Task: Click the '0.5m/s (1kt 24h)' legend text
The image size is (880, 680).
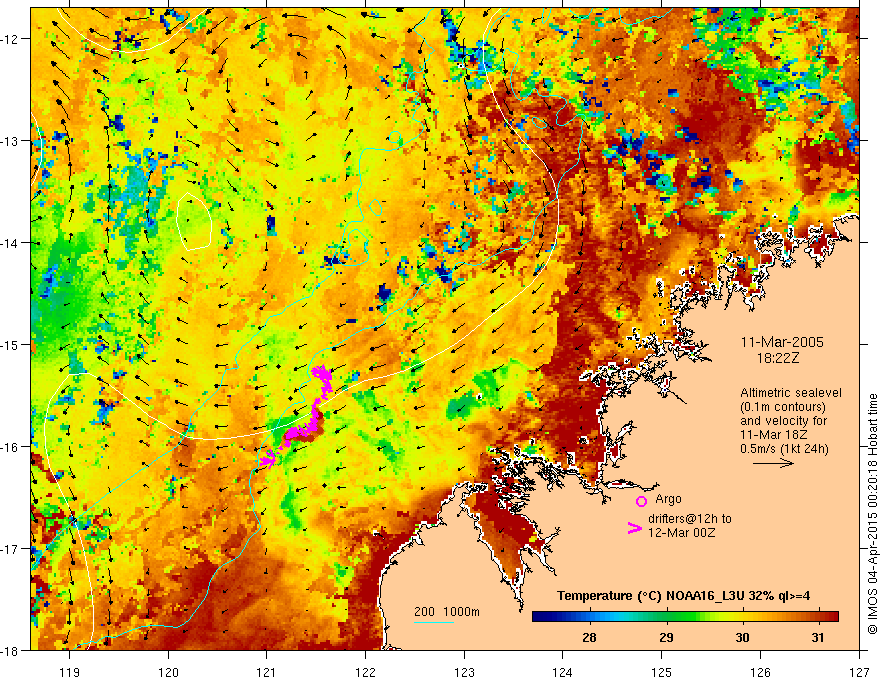Action: pos(784,449)
